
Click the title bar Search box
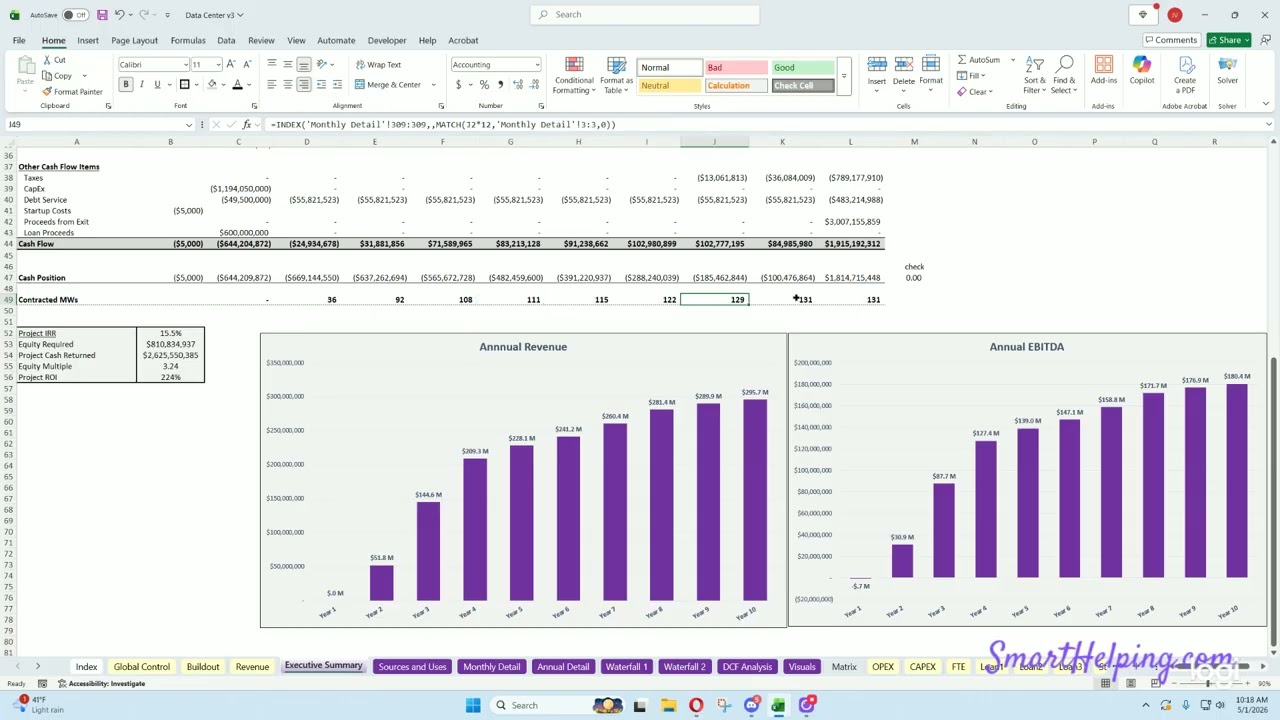point(645,14)
